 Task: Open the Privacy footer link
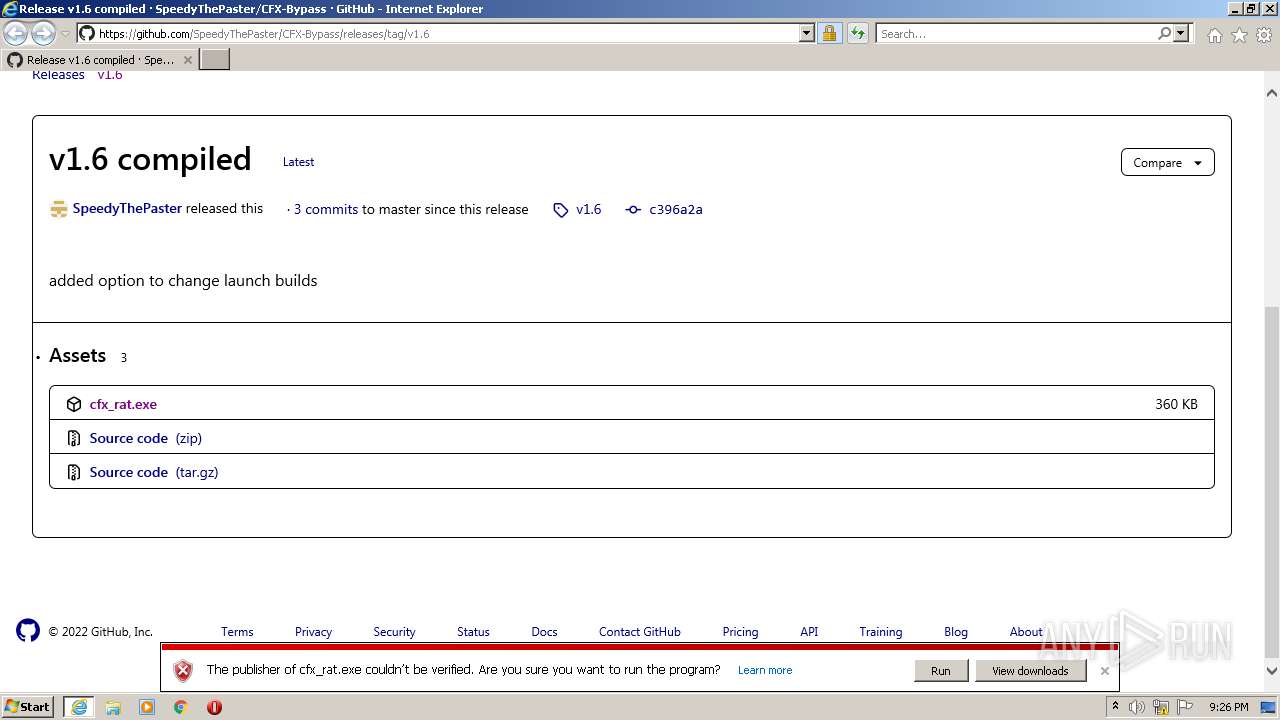313,632
